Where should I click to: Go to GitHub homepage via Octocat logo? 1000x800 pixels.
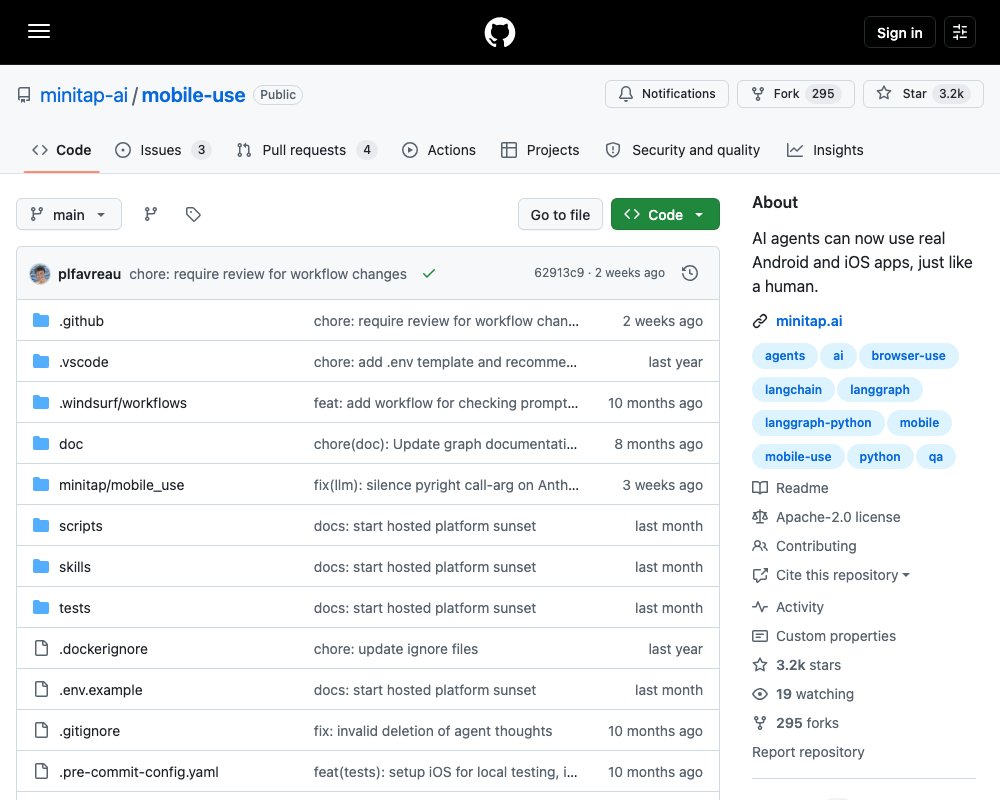(499, 32)
